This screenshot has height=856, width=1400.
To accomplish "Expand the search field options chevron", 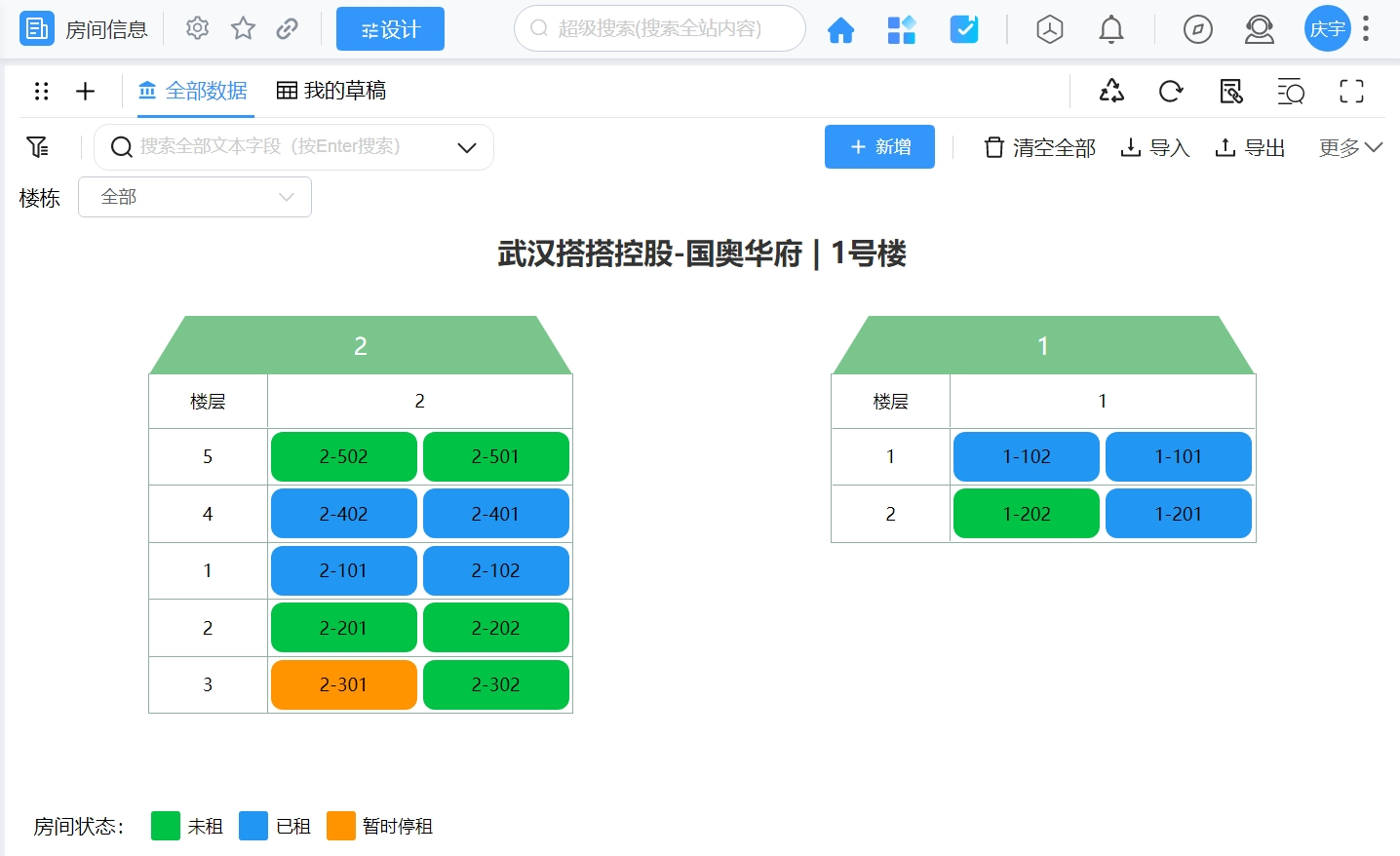I will [467, 147].
